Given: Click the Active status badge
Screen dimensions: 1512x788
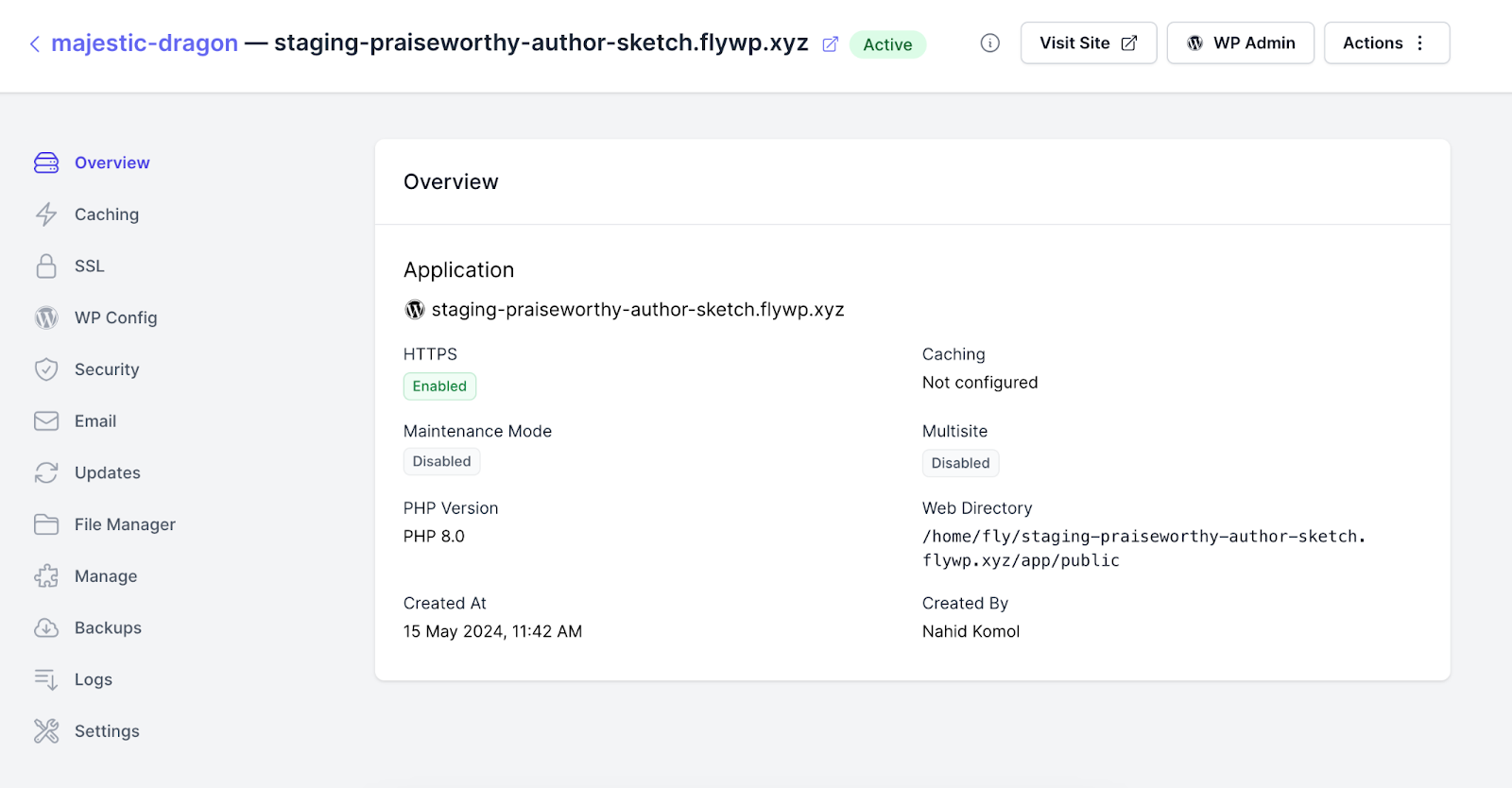Looking at the screenshot, I should (887, 44).
